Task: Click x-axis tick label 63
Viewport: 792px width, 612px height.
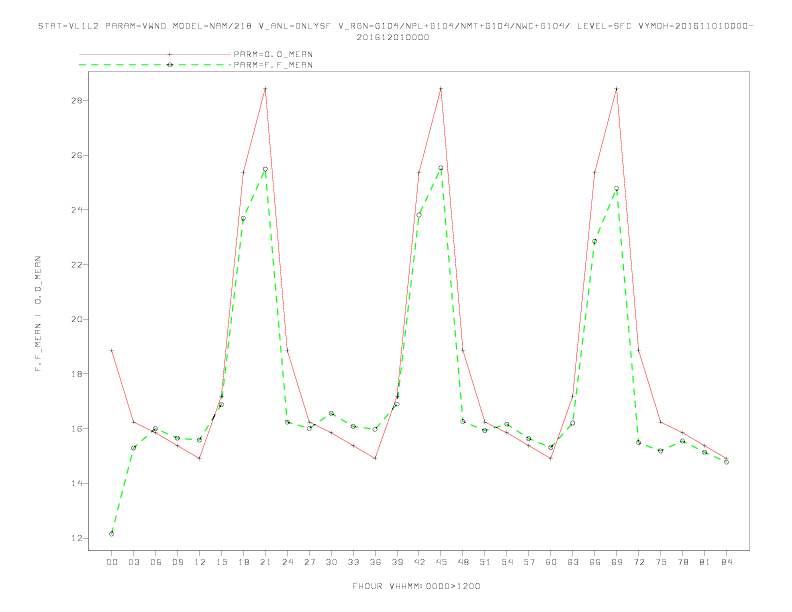Action: [x=573, y=562]
